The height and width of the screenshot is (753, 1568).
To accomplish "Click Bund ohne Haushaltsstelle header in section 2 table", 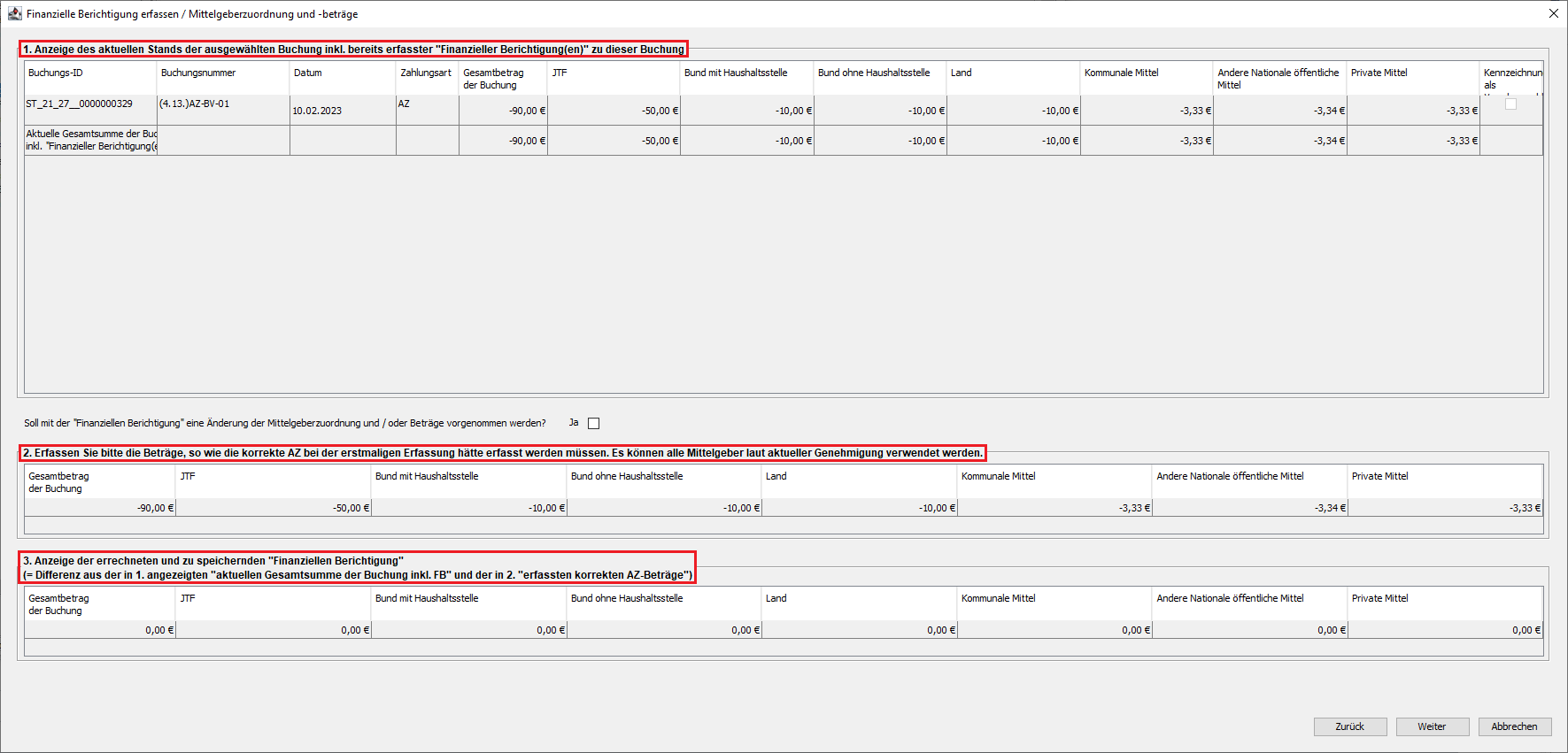I will (664, 481).
